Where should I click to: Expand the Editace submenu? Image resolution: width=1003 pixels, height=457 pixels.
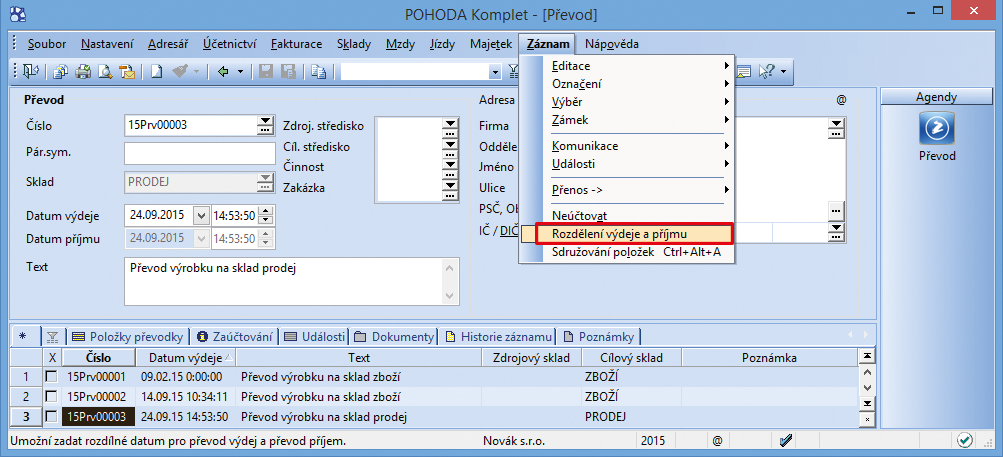[x=627, y=66]
